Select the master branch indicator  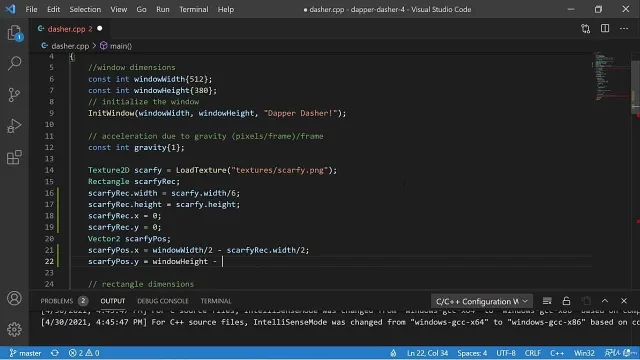click(x=25, y=353)
